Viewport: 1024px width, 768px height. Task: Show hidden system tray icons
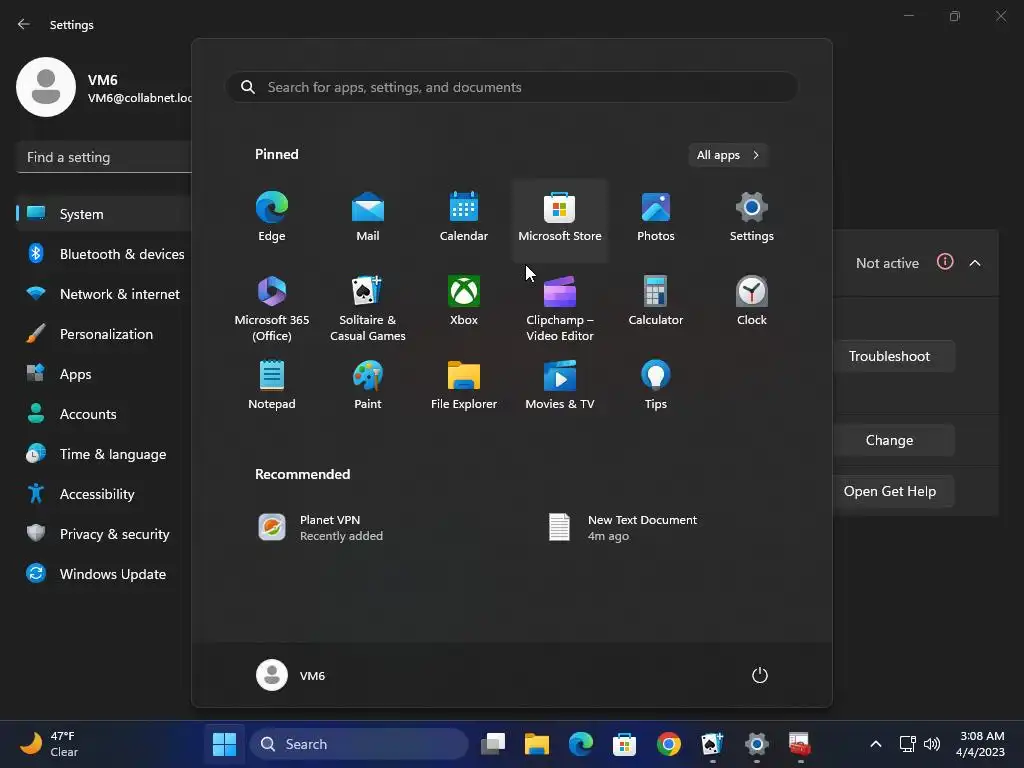pos(876,744)
